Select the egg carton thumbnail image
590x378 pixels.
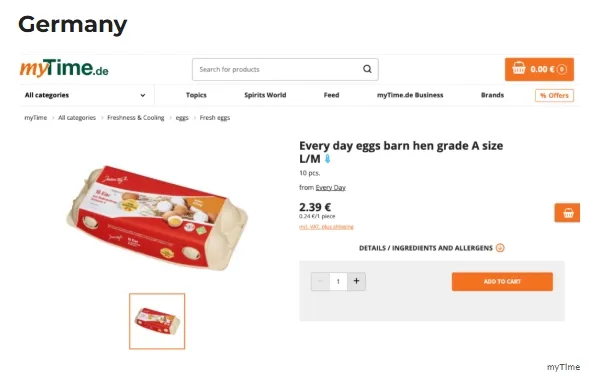157,321
